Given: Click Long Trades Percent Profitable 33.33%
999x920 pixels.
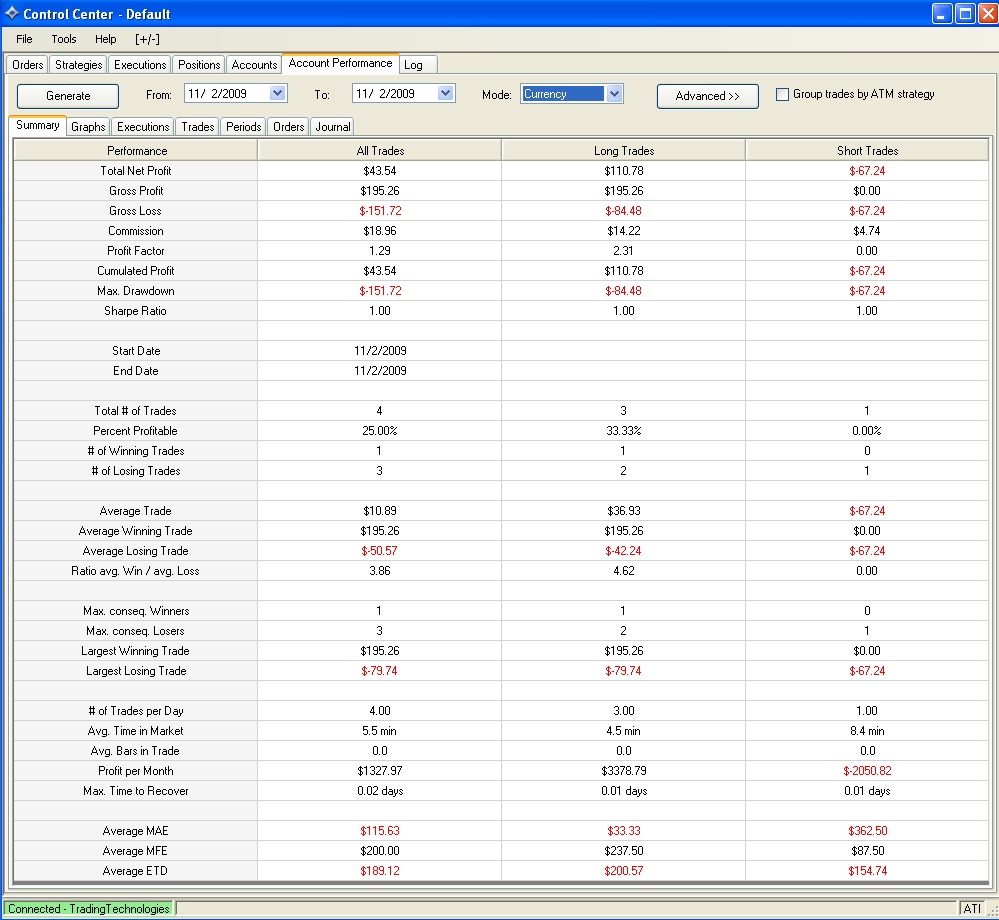Looking at the screenshot, I should (x=624, y=431).
